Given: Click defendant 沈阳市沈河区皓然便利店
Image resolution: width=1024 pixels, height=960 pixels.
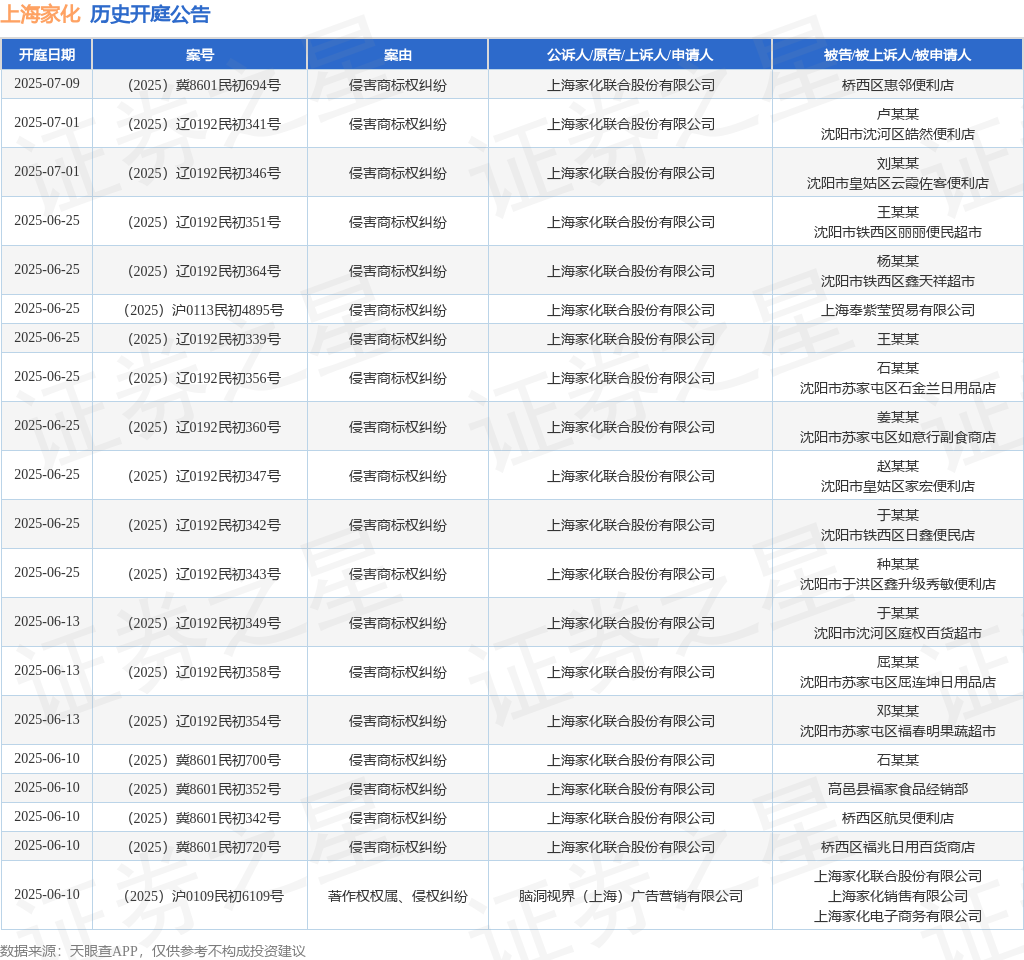Looking at the screenshot, I should point(897,134).
